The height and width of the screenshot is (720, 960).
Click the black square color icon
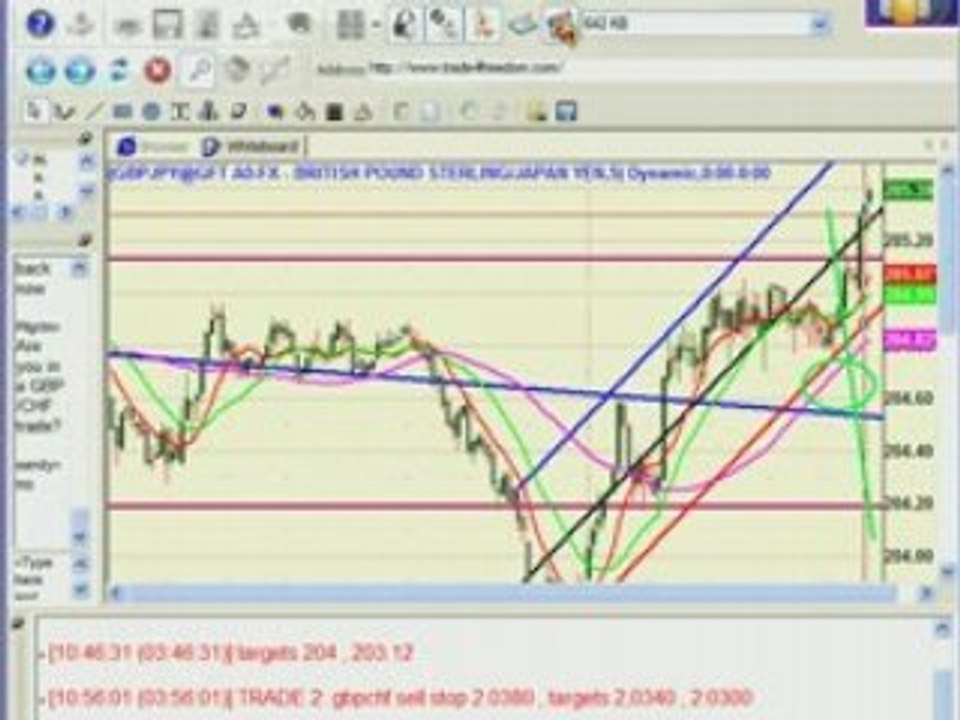click(x=334, y=112)
